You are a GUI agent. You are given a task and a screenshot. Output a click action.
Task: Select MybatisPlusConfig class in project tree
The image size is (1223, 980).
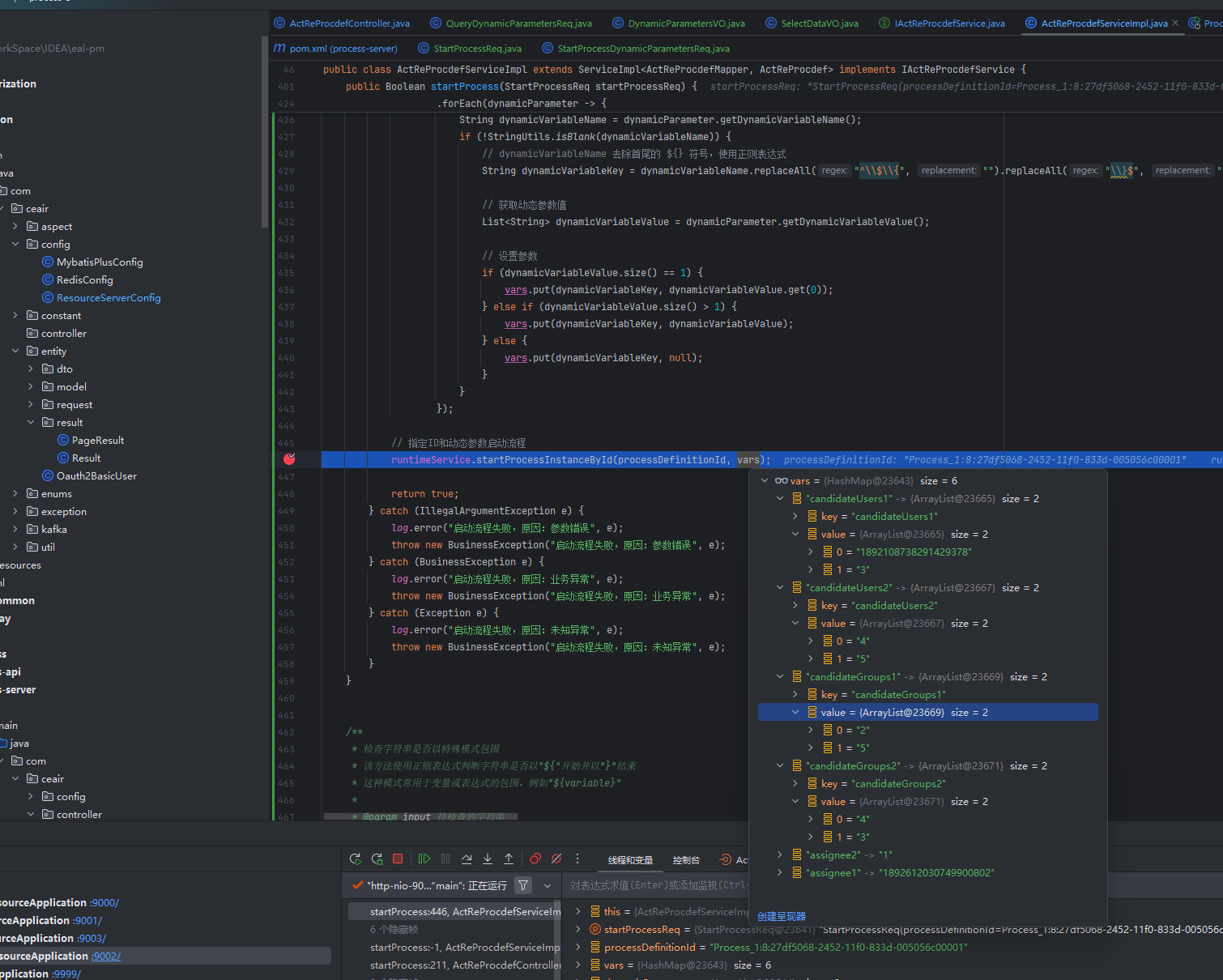100,262
